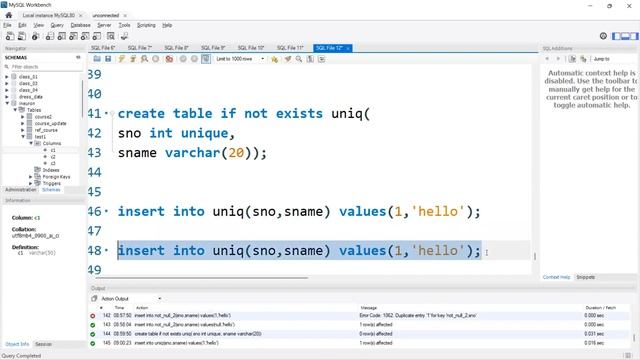Expand the class_01 schema
The image size is (640, 360).
click(7, 77)
